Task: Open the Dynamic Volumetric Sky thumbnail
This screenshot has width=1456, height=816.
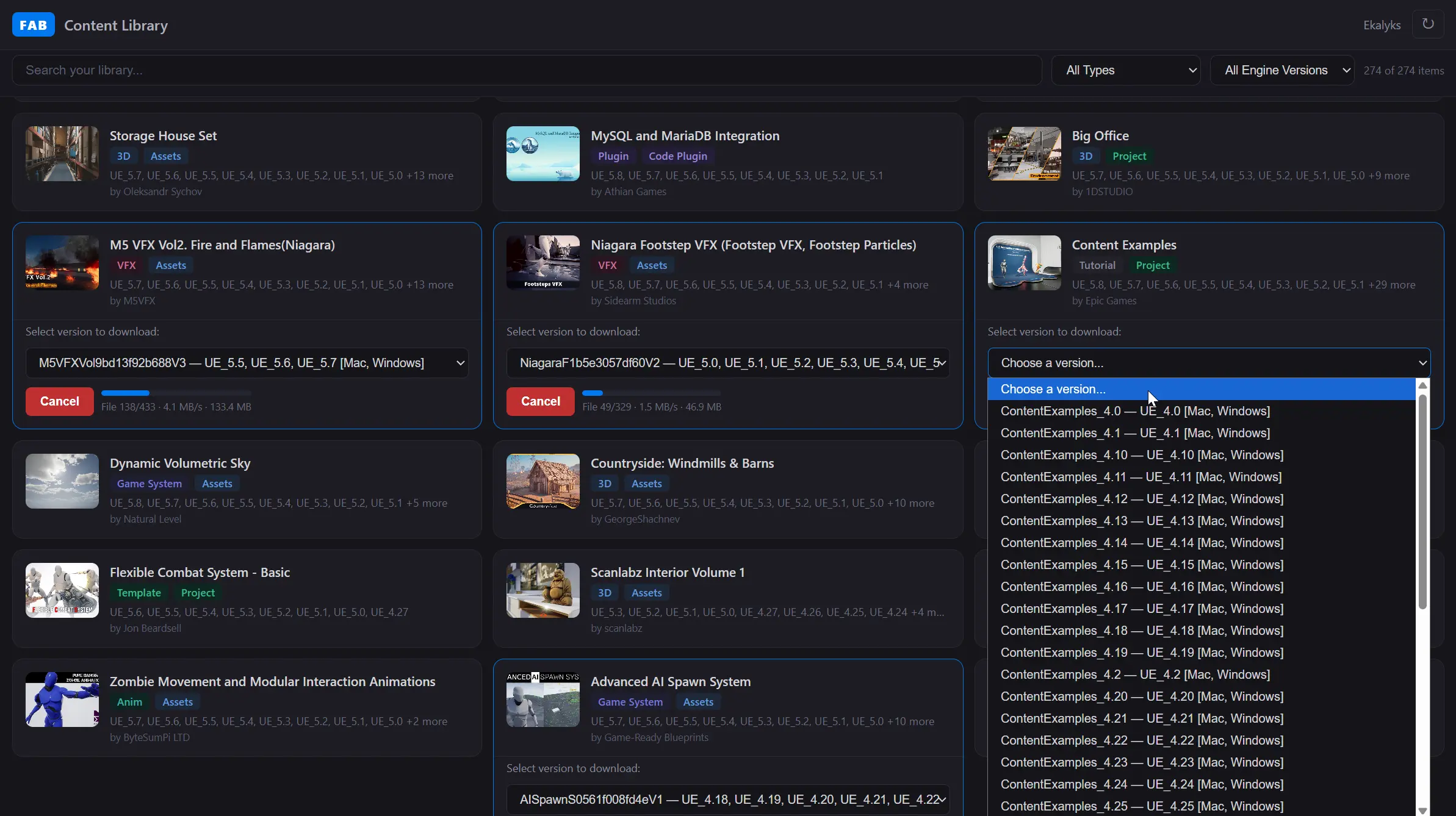Action: pos(62,481)
